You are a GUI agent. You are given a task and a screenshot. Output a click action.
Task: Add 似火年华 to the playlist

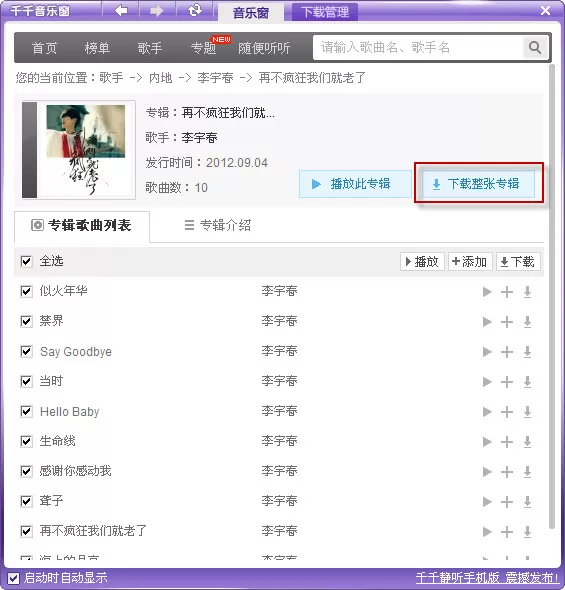[x=507, y=292]
